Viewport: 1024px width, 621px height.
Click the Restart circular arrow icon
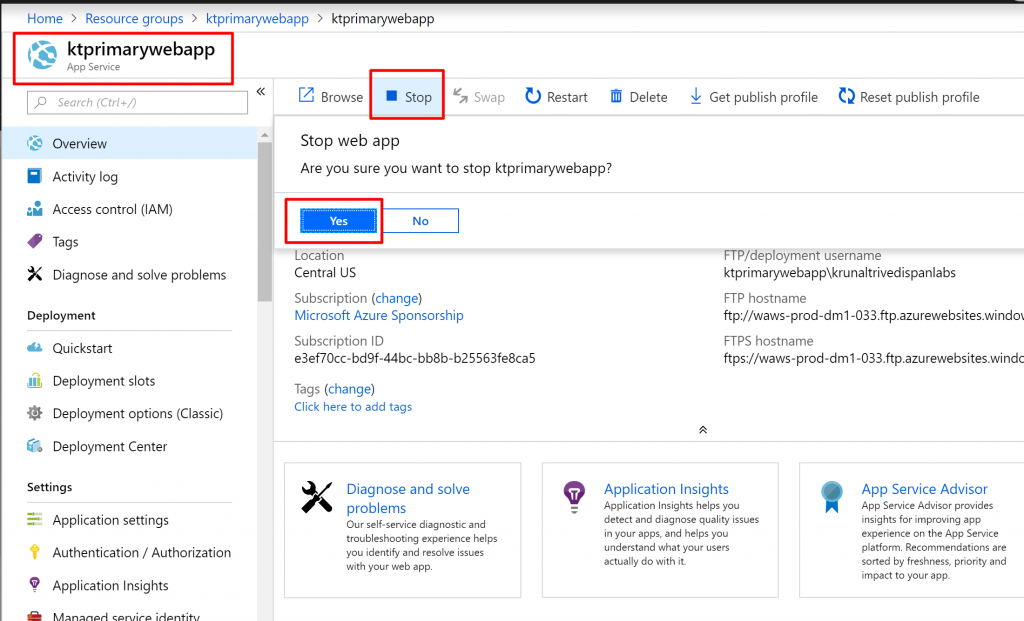tap(533, 96)
